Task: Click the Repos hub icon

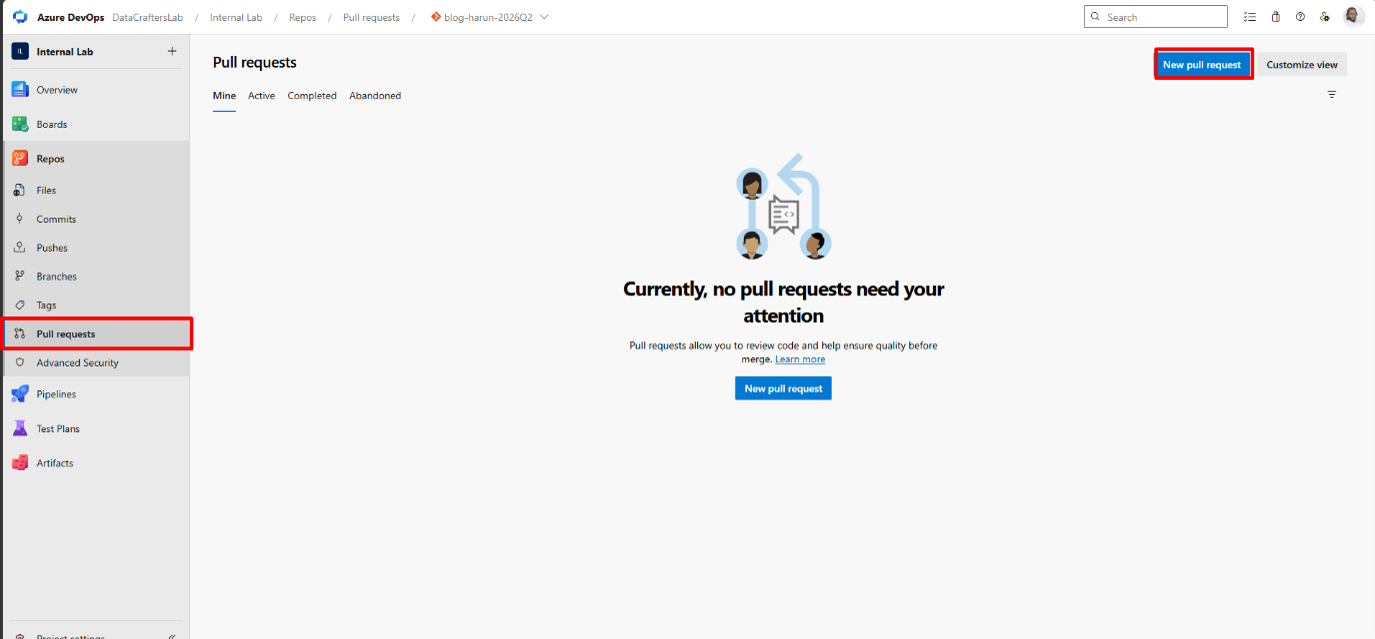Action: [x=20, y=158]
